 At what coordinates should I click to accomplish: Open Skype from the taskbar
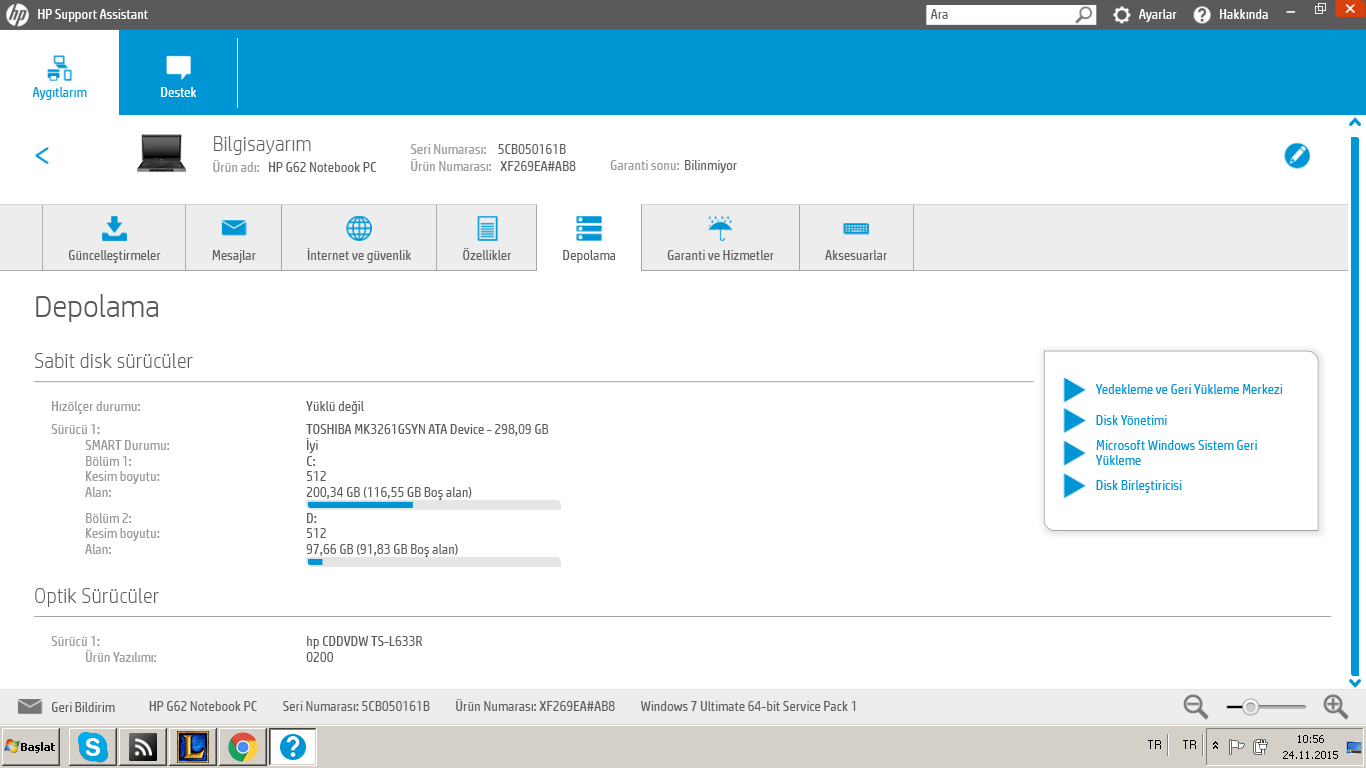coord(93,746)
